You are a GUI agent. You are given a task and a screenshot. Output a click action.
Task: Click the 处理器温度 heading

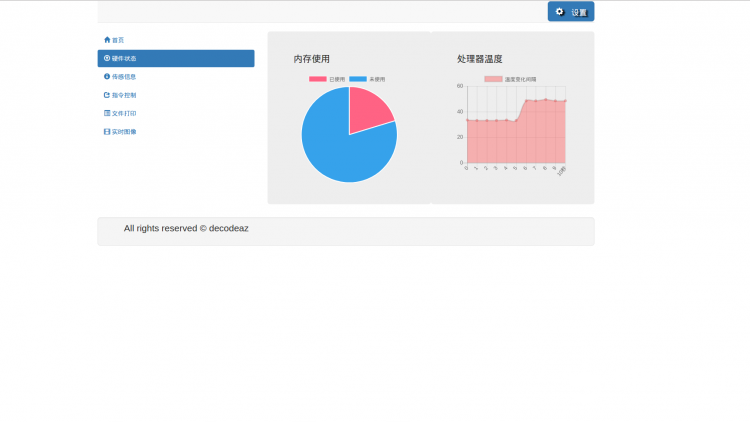click(480, 59)
